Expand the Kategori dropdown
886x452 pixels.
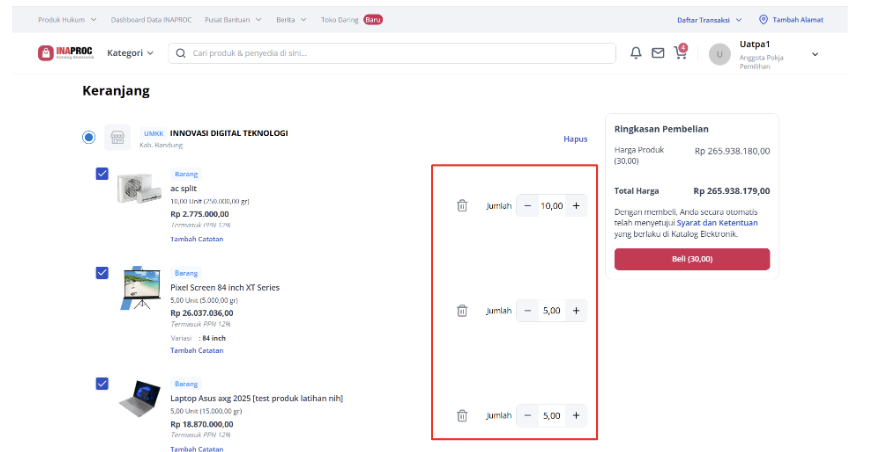point(130,53)
